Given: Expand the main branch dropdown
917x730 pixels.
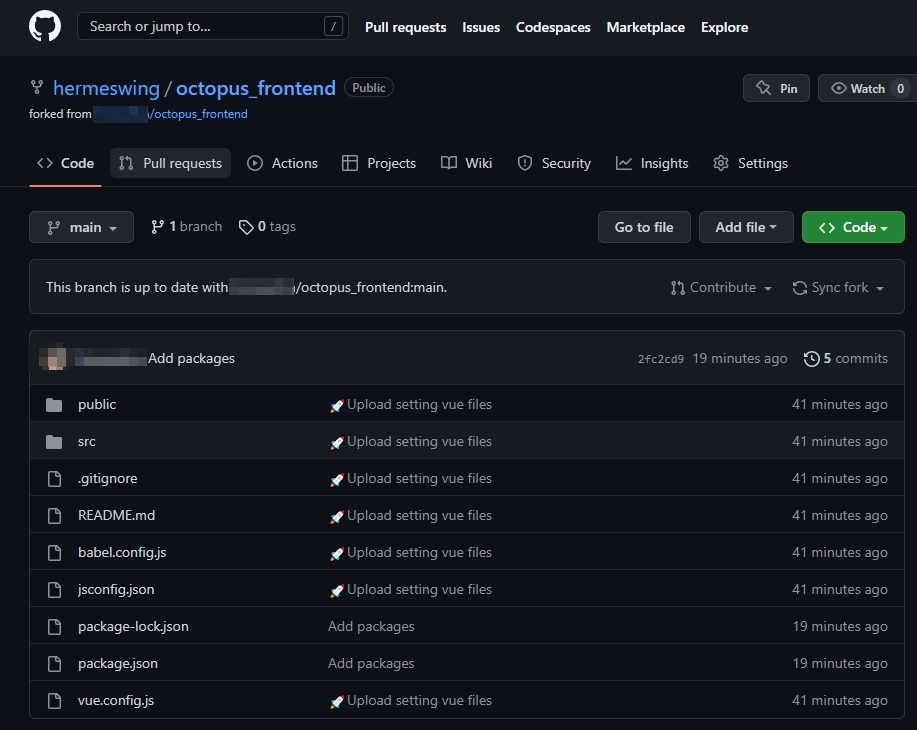Looking at the screenshot, I should click(x=81, y=227).
